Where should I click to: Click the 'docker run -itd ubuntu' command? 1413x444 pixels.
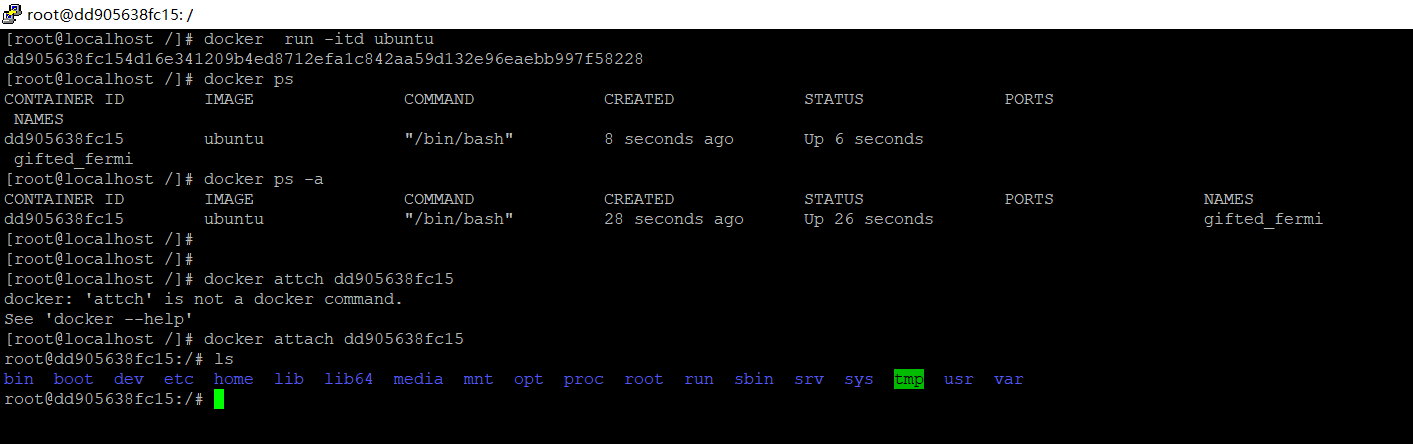(x=319, y=39)
